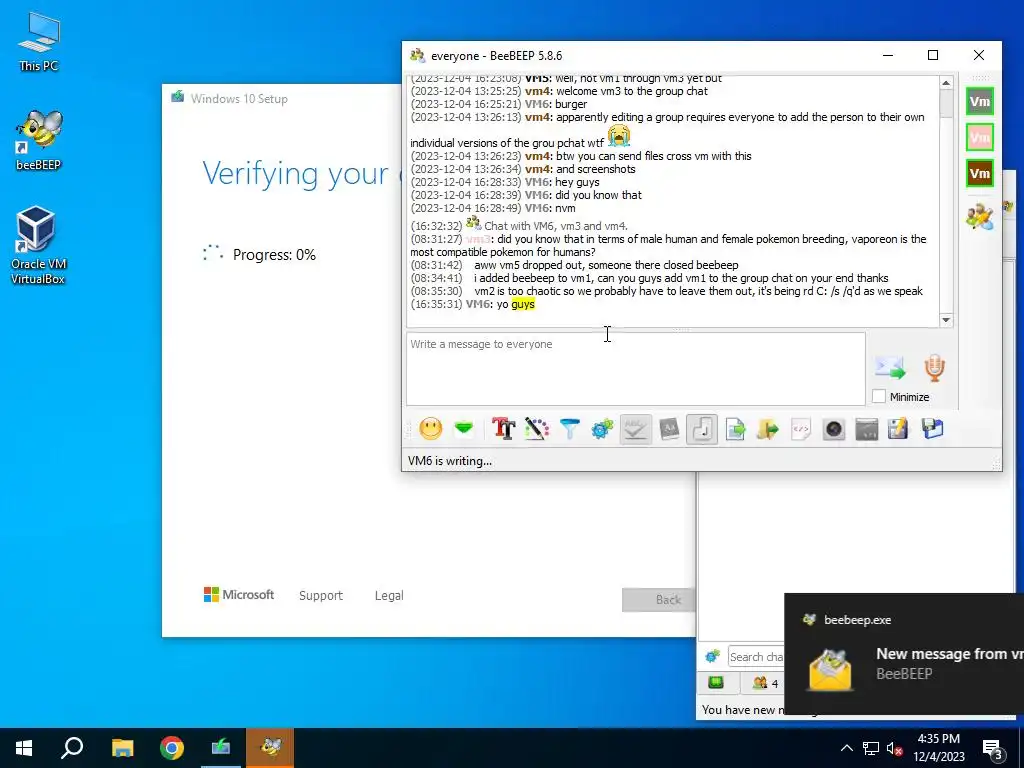Toggle the ABC spell checking button
The width and height of the screenshot is (1024, 768).
coord(635,429)
